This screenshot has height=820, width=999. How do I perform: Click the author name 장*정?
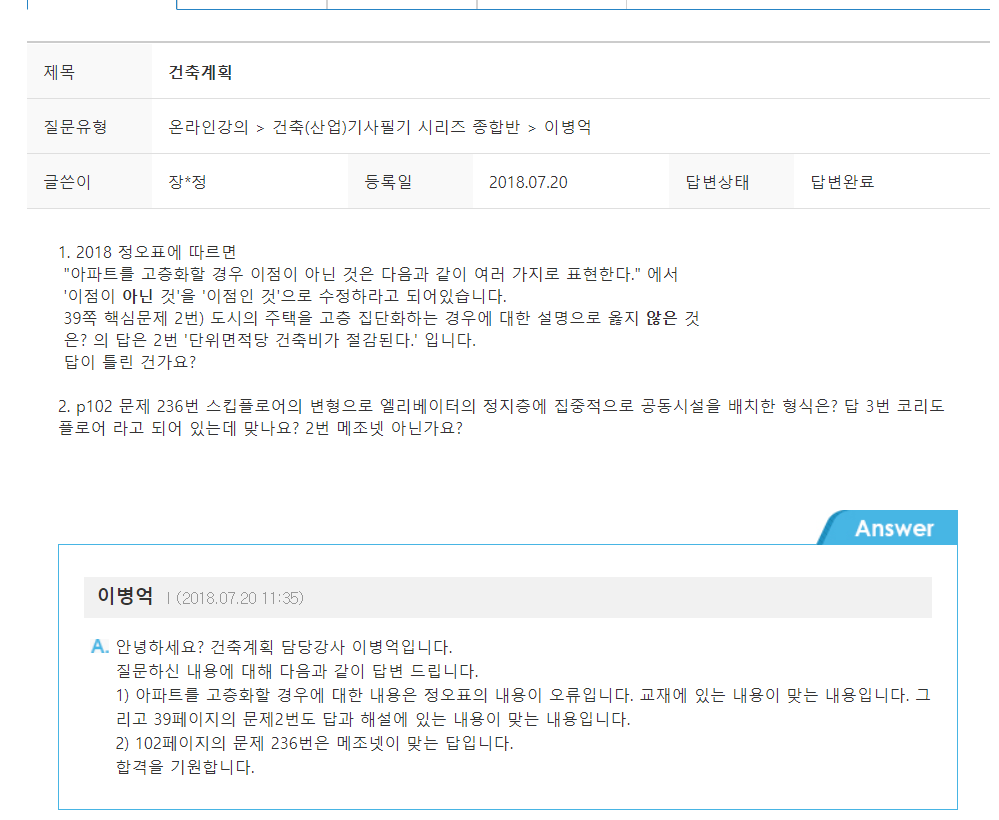click(187, 182)
